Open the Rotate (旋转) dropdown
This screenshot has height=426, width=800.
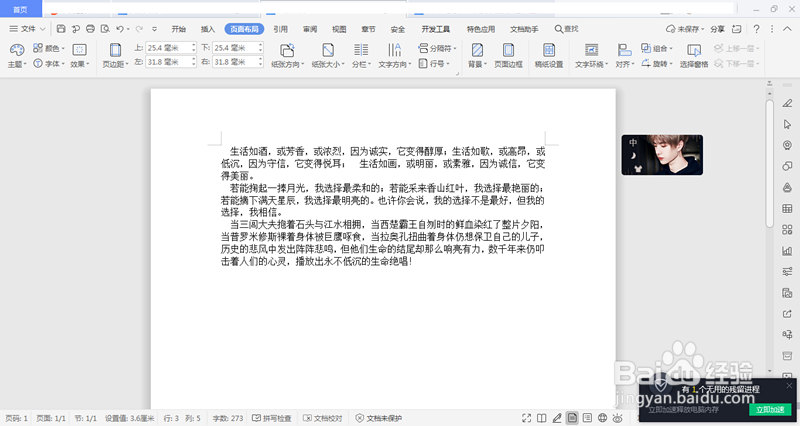(x=657, y=64)
